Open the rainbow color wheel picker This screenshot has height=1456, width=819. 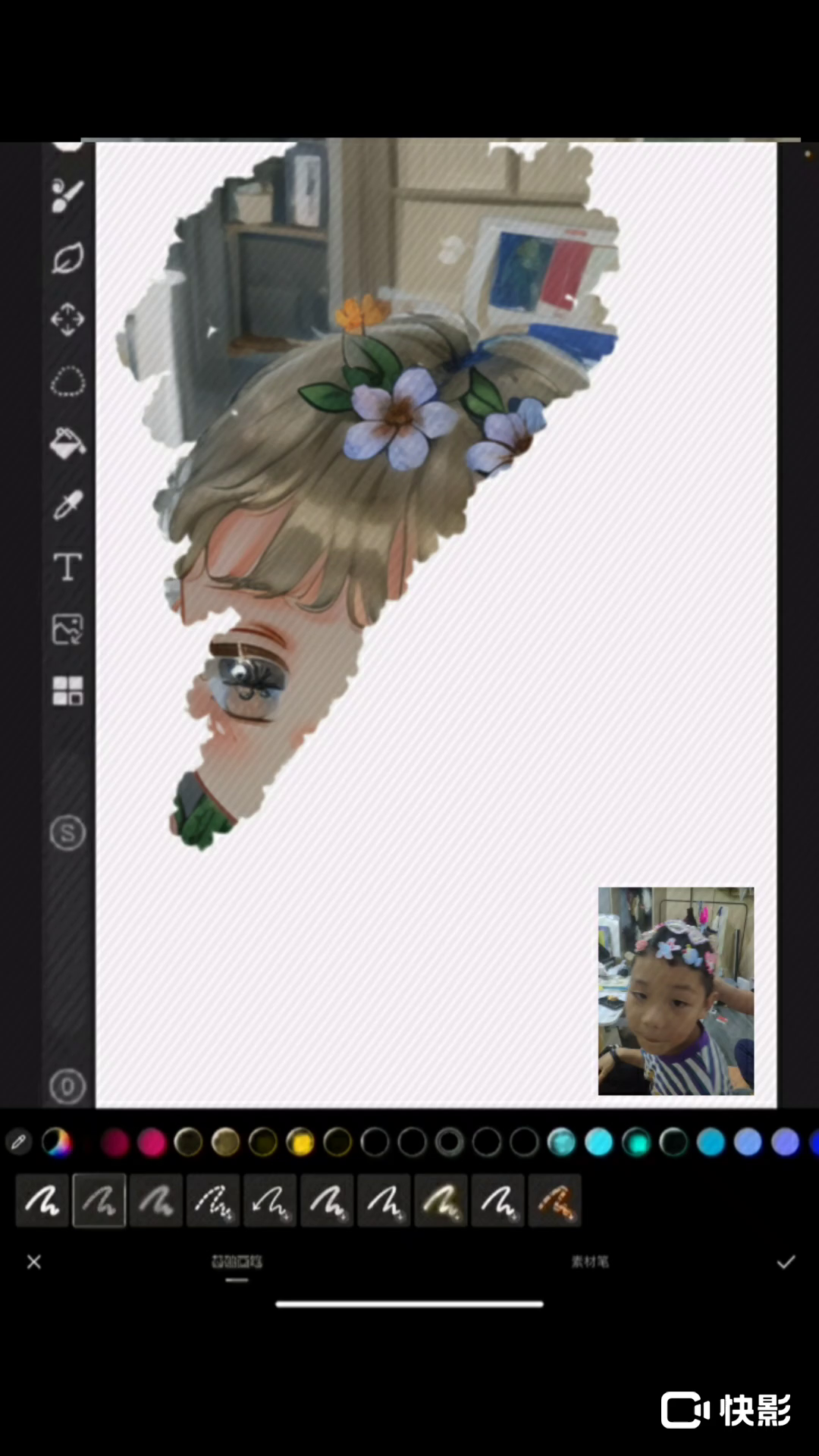(57, 1142)
